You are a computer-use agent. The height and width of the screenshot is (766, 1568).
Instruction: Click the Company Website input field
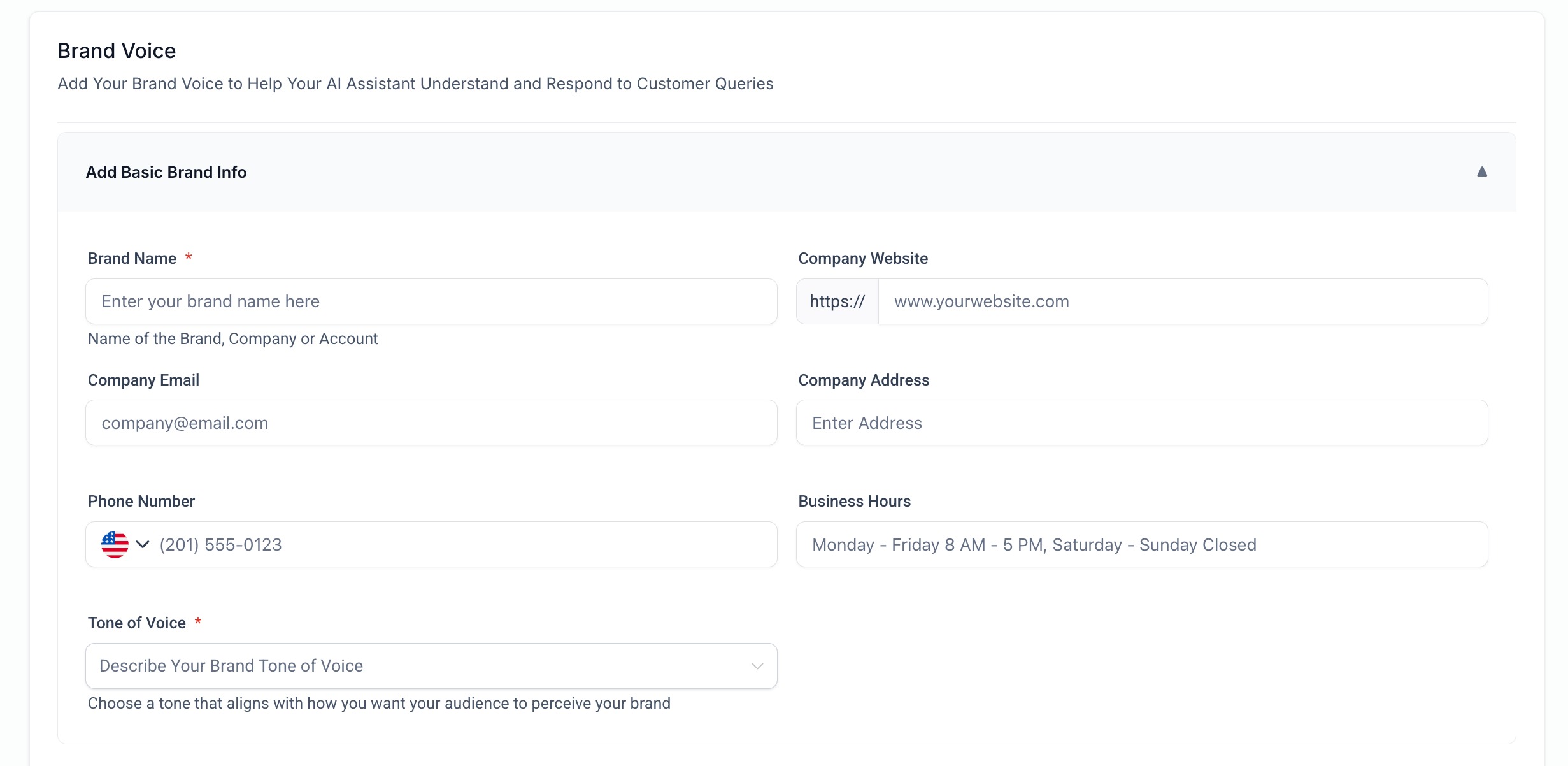point(1182,301)
